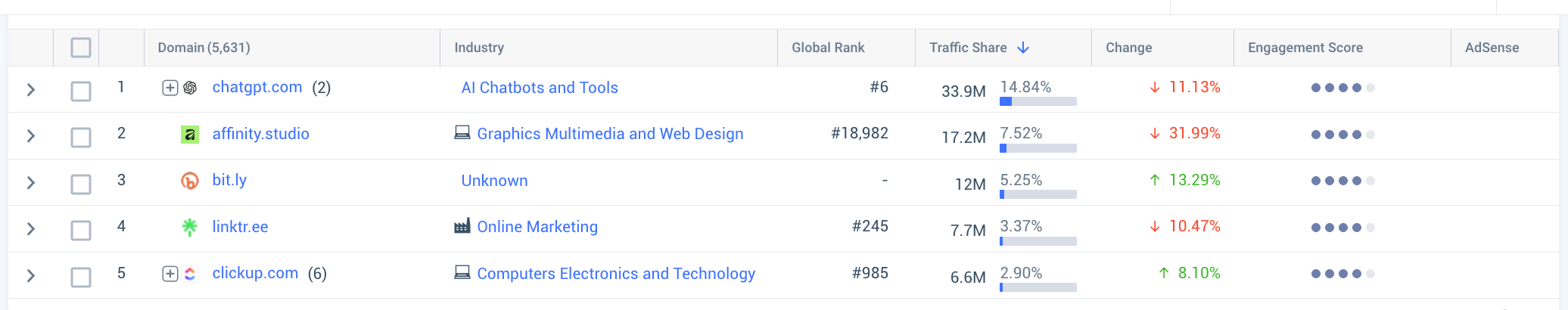
Task: Click the plus icon beside clickup.com
Action: coord(170,274)
